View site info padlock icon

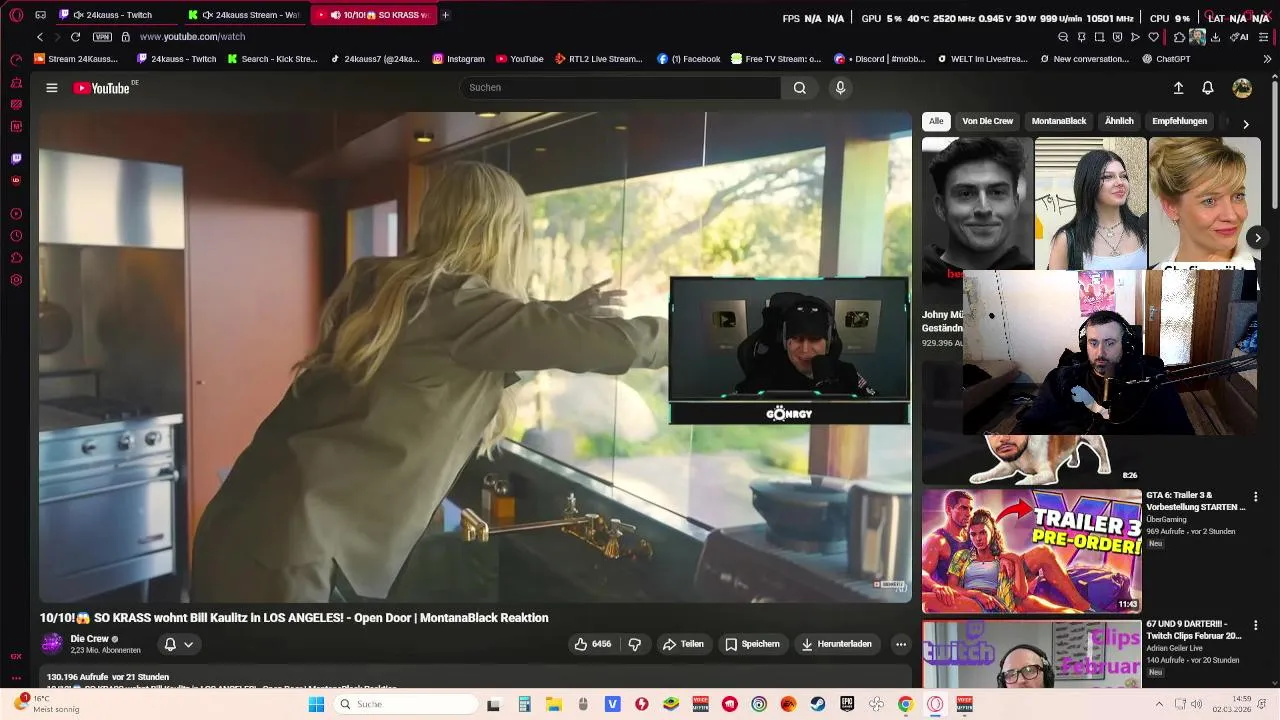coord(125,37)
